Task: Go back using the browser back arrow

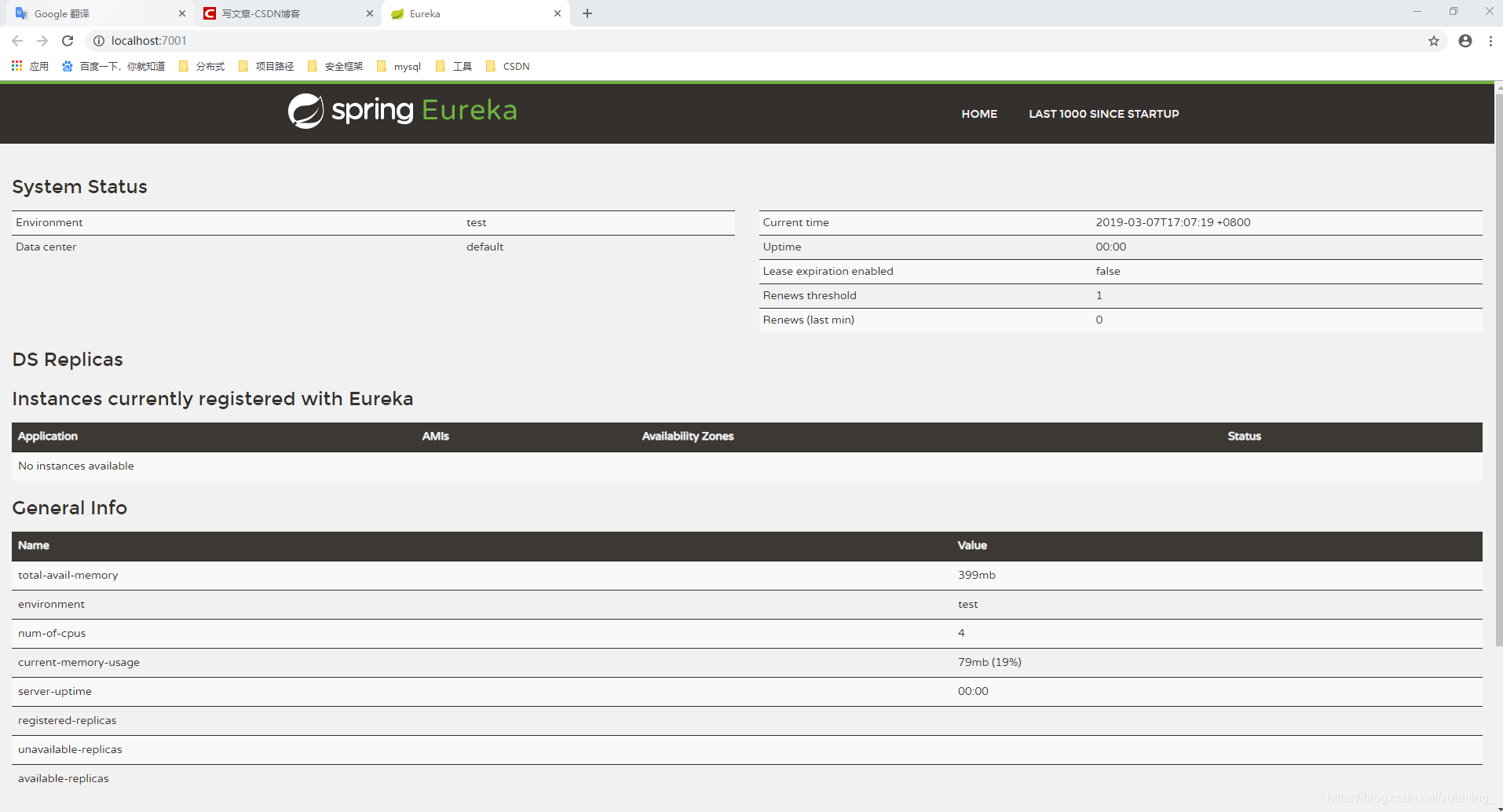Action: pos(17,41)
